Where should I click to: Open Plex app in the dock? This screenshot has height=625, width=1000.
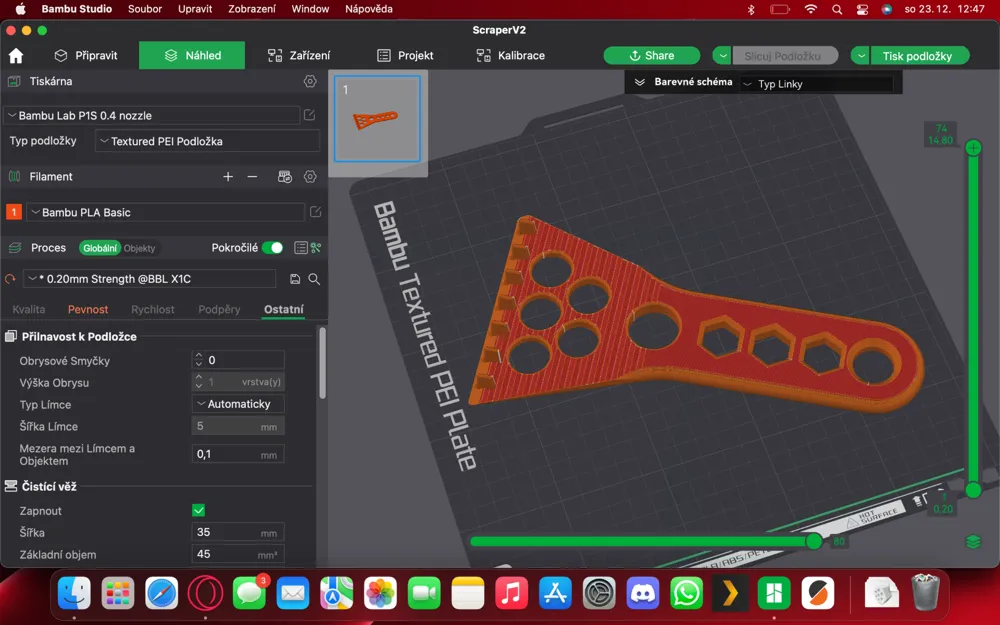[x=730, y=594]
